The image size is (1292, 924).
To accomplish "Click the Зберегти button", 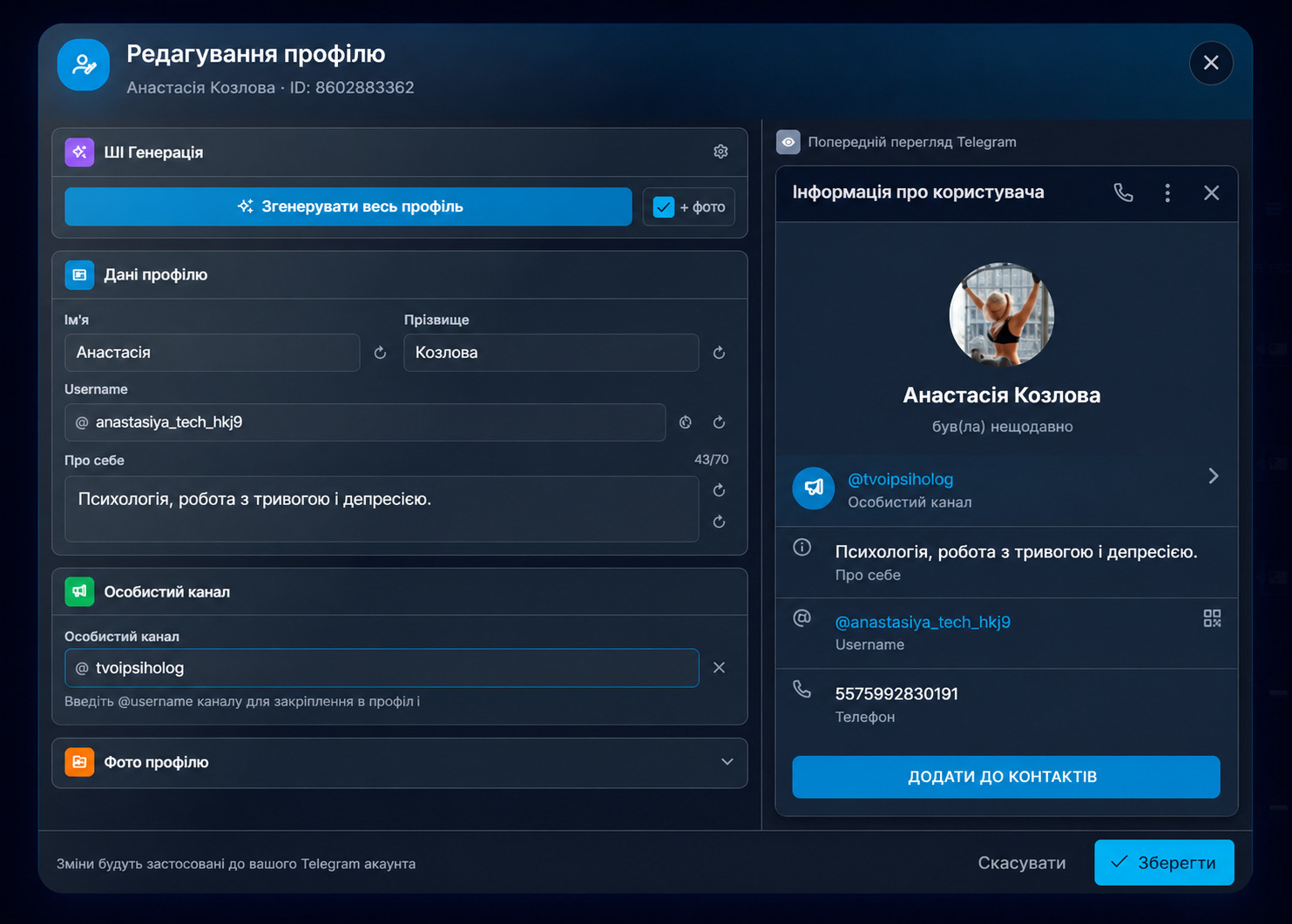I will [x=1164, y=862].
